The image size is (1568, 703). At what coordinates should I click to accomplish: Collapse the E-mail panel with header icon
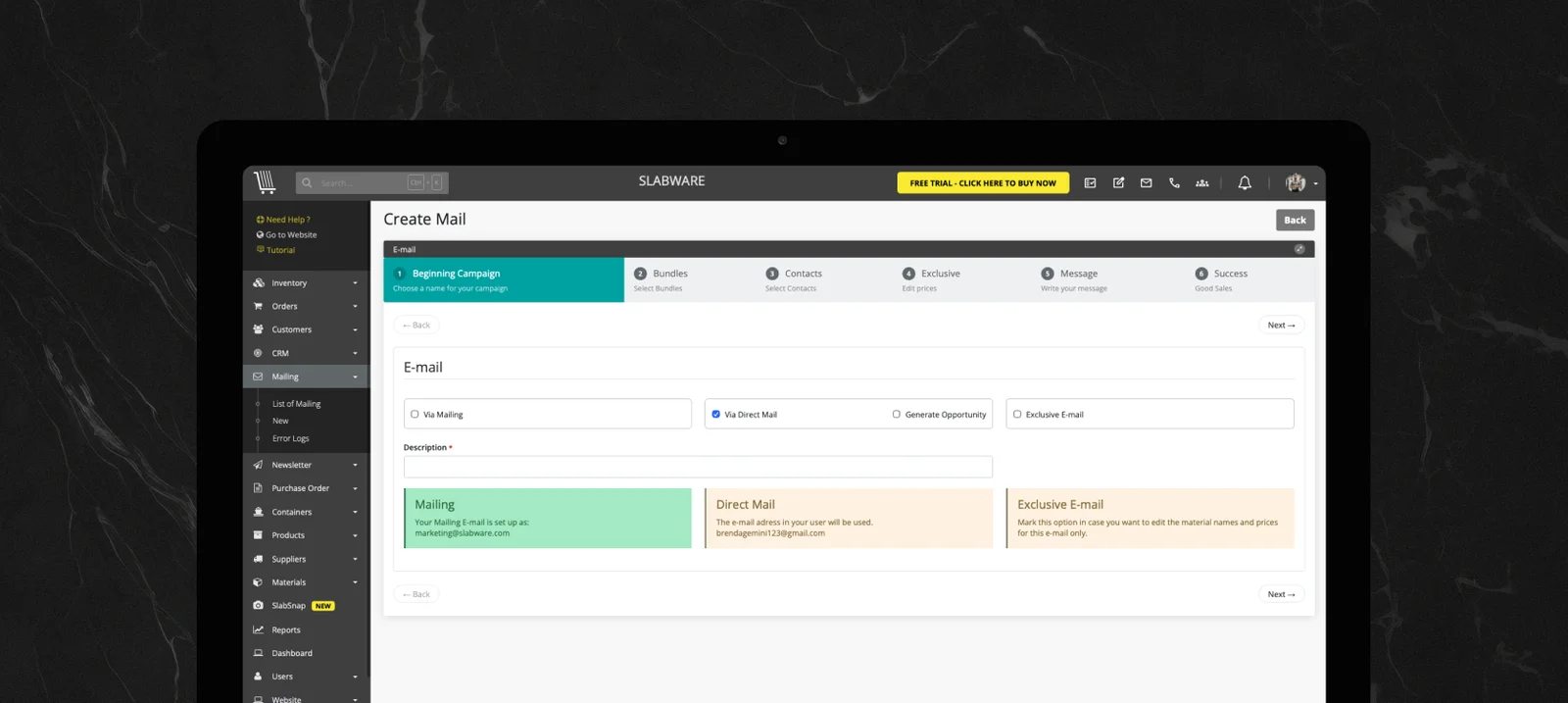point(1299,249)
